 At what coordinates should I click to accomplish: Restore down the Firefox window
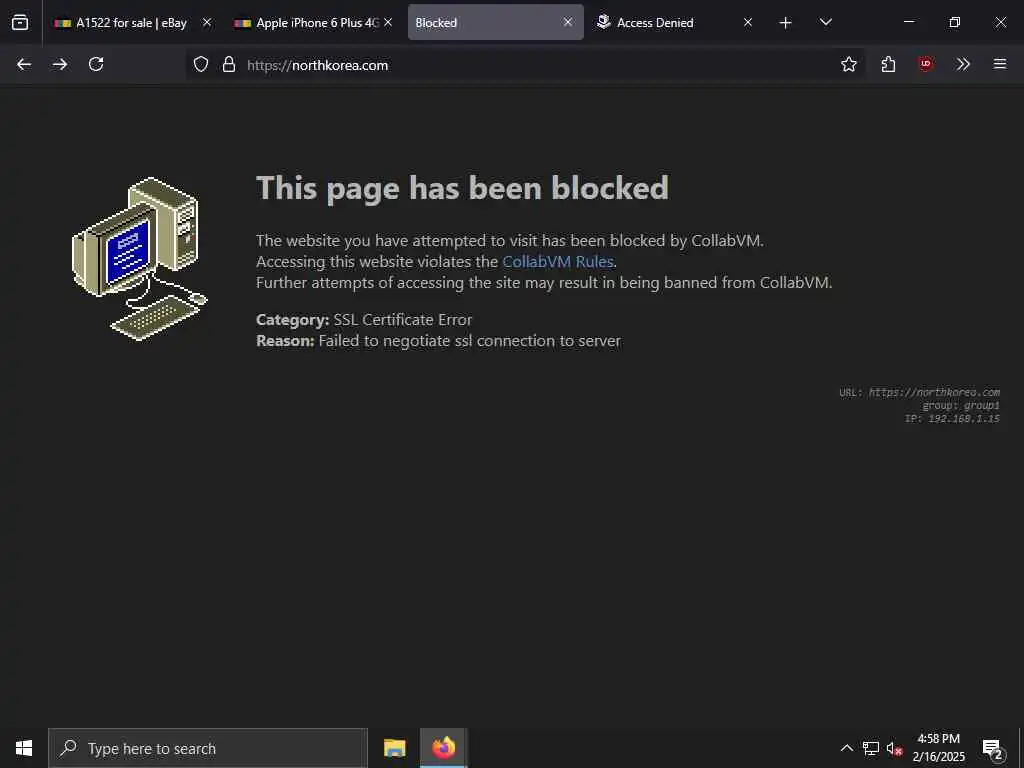(954, 22)
